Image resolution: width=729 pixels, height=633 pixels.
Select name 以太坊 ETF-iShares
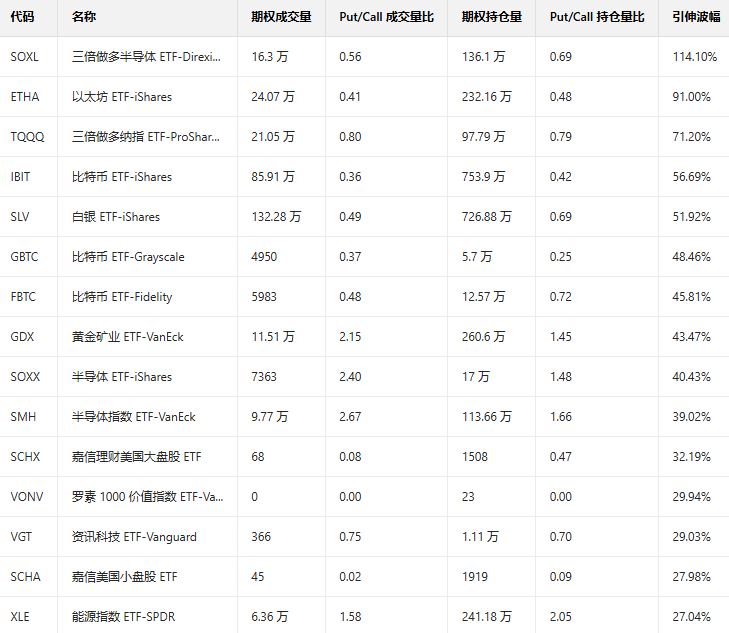click(x=122, y=97)
